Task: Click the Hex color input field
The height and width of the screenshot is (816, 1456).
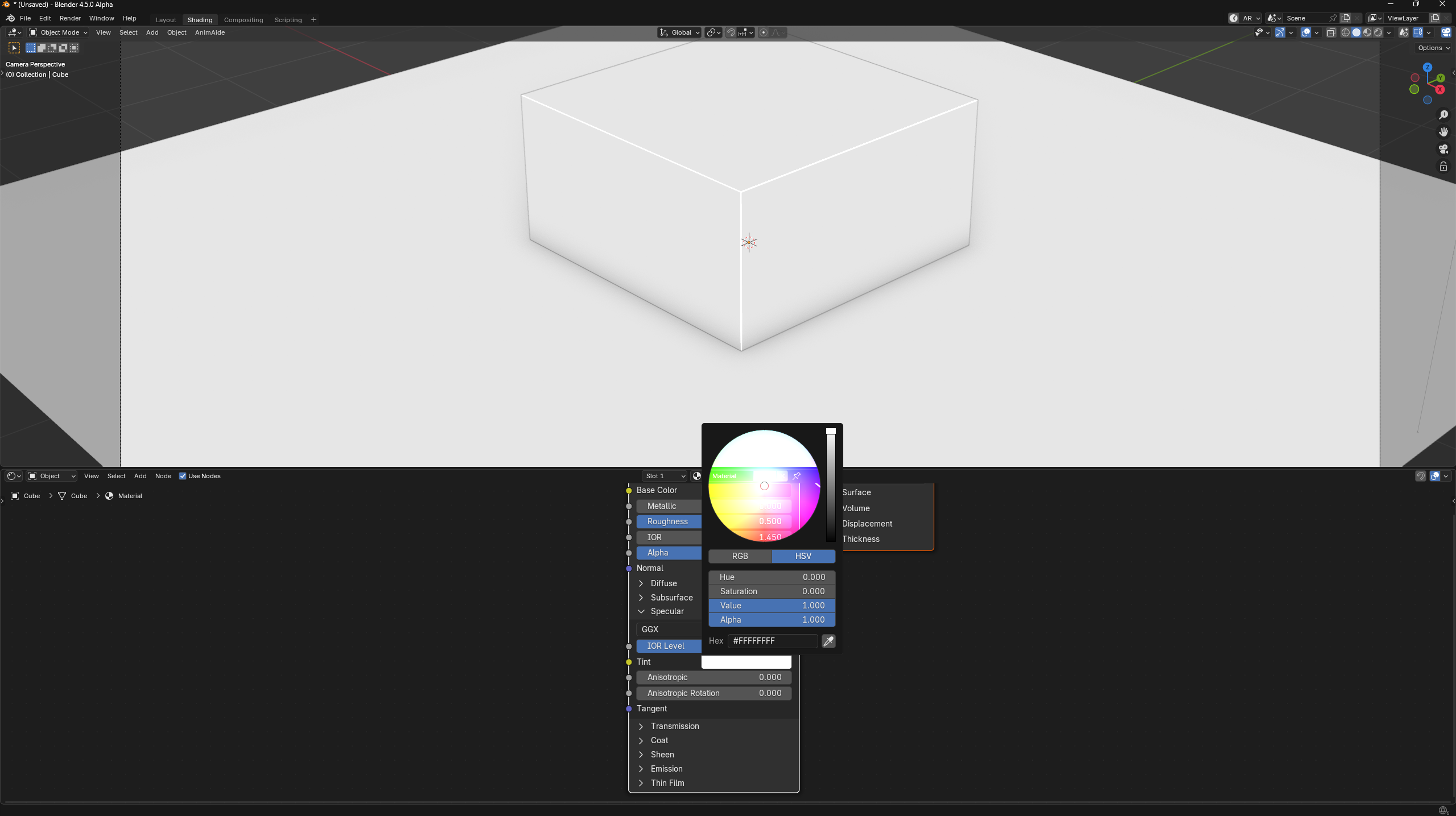Action: coord(773,641)
